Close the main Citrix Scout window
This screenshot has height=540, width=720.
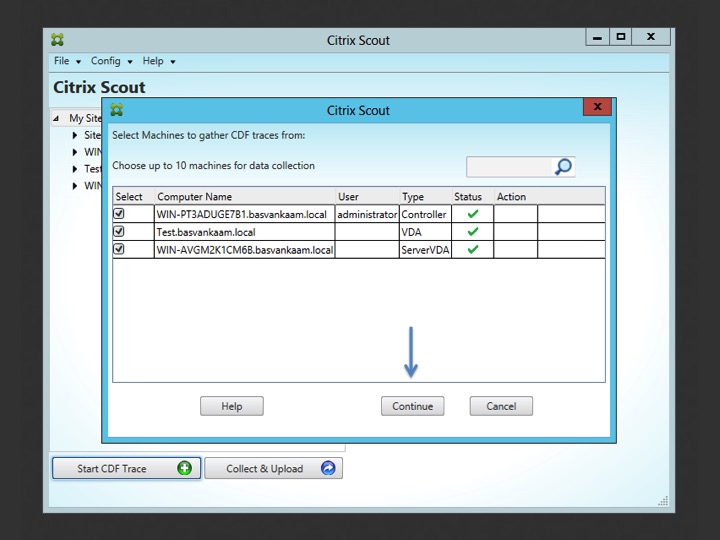tap(651, 37)
